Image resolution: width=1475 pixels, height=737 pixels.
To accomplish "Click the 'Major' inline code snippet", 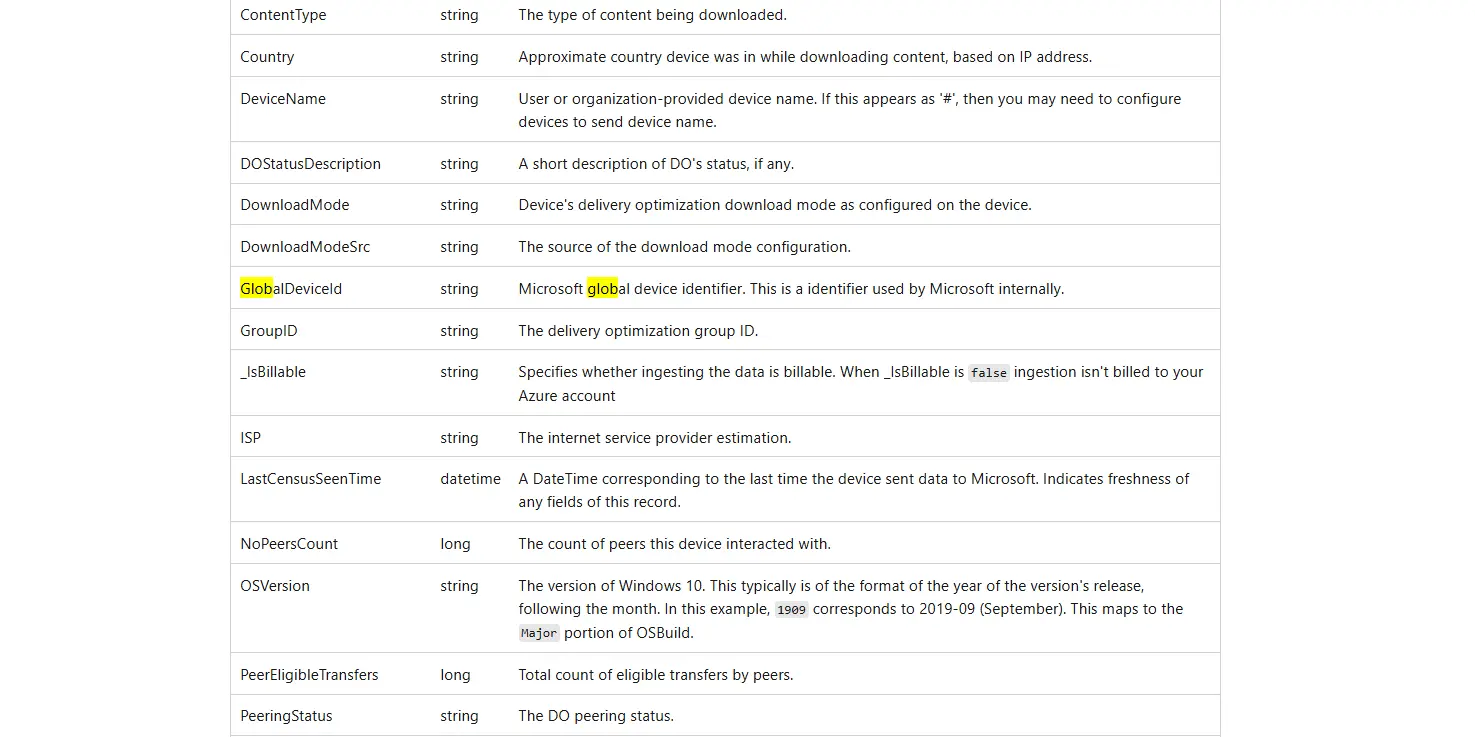I will pos(539,633).
